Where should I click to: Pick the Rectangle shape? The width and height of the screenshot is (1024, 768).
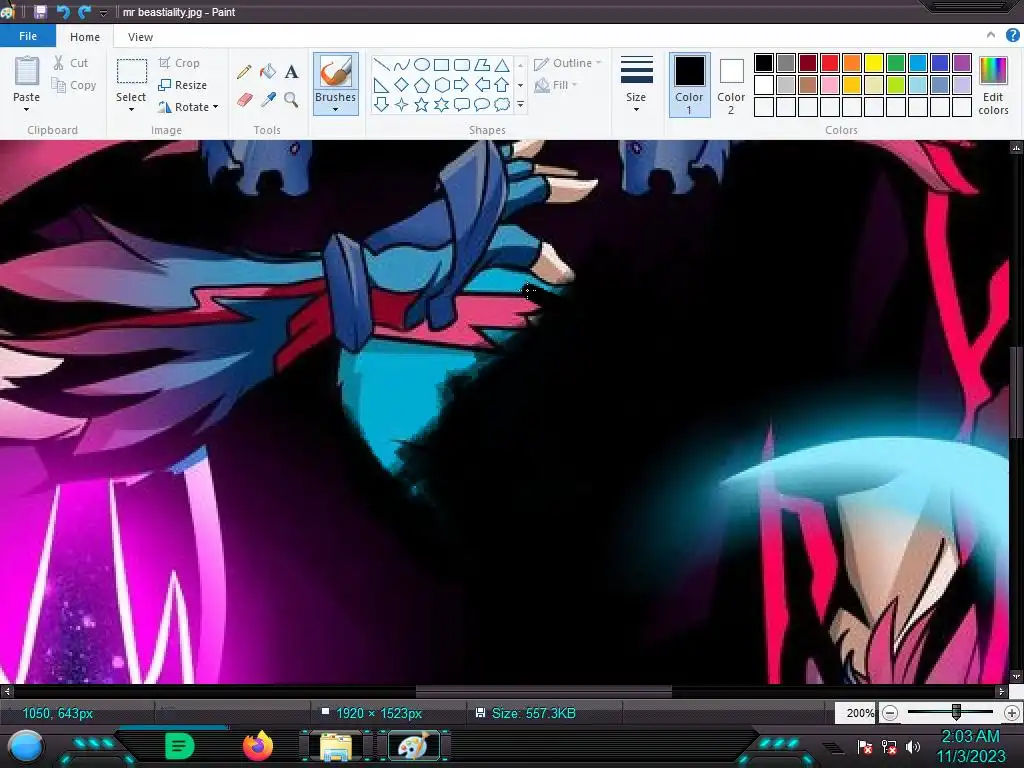441,65
